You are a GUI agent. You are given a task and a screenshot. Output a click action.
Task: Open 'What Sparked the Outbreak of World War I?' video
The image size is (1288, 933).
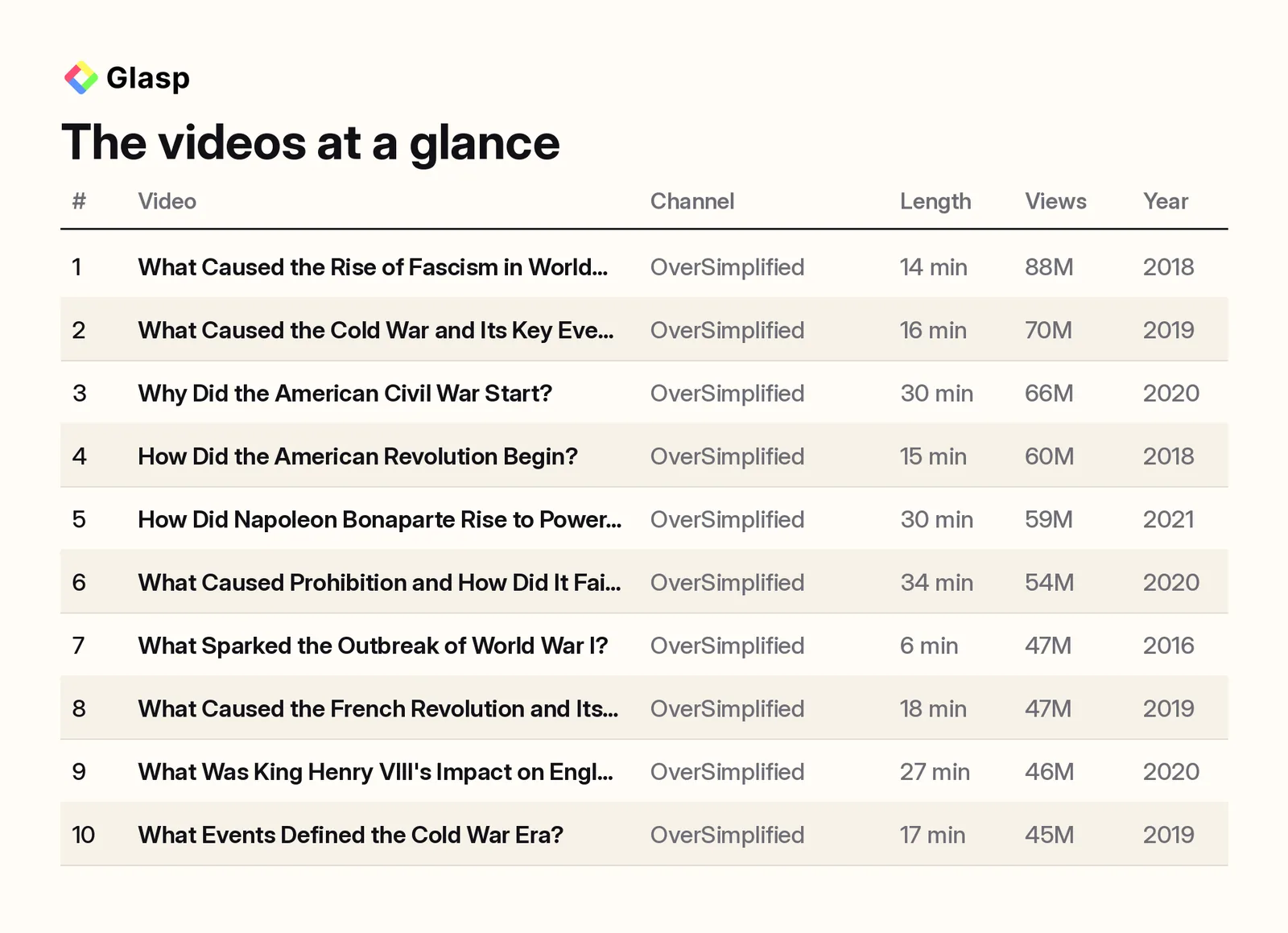click(373, 646)
